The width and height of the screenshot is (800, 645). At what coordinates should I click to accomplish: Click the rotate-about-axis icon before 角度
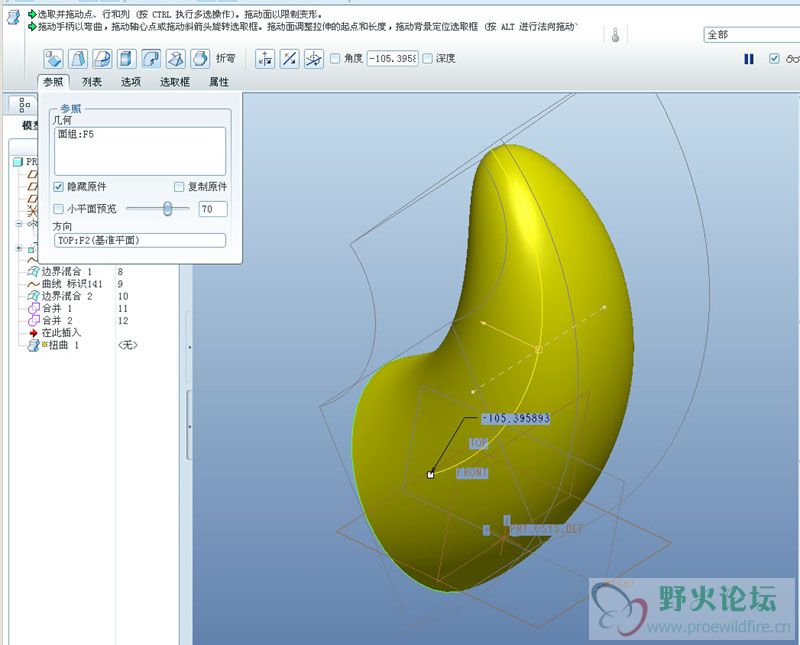[314, 59]
